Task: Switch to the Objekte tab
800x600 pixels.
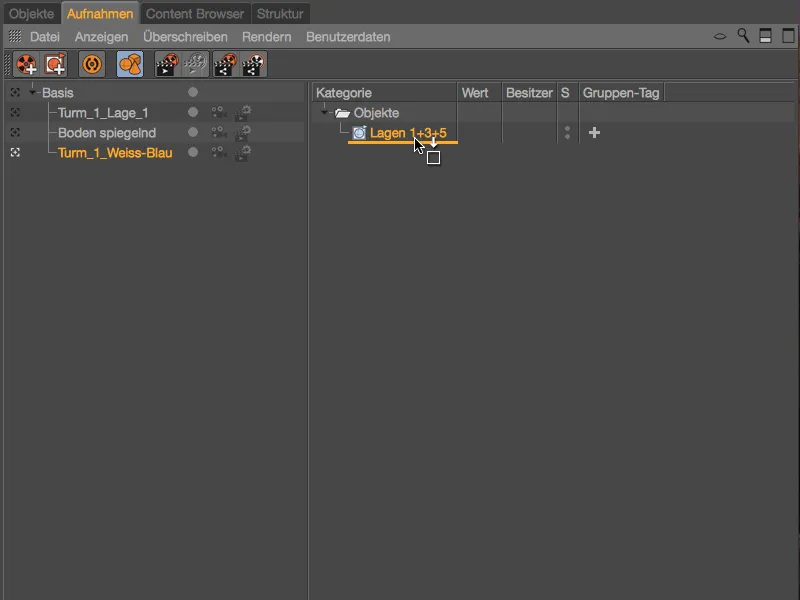Action: point(32,14)
